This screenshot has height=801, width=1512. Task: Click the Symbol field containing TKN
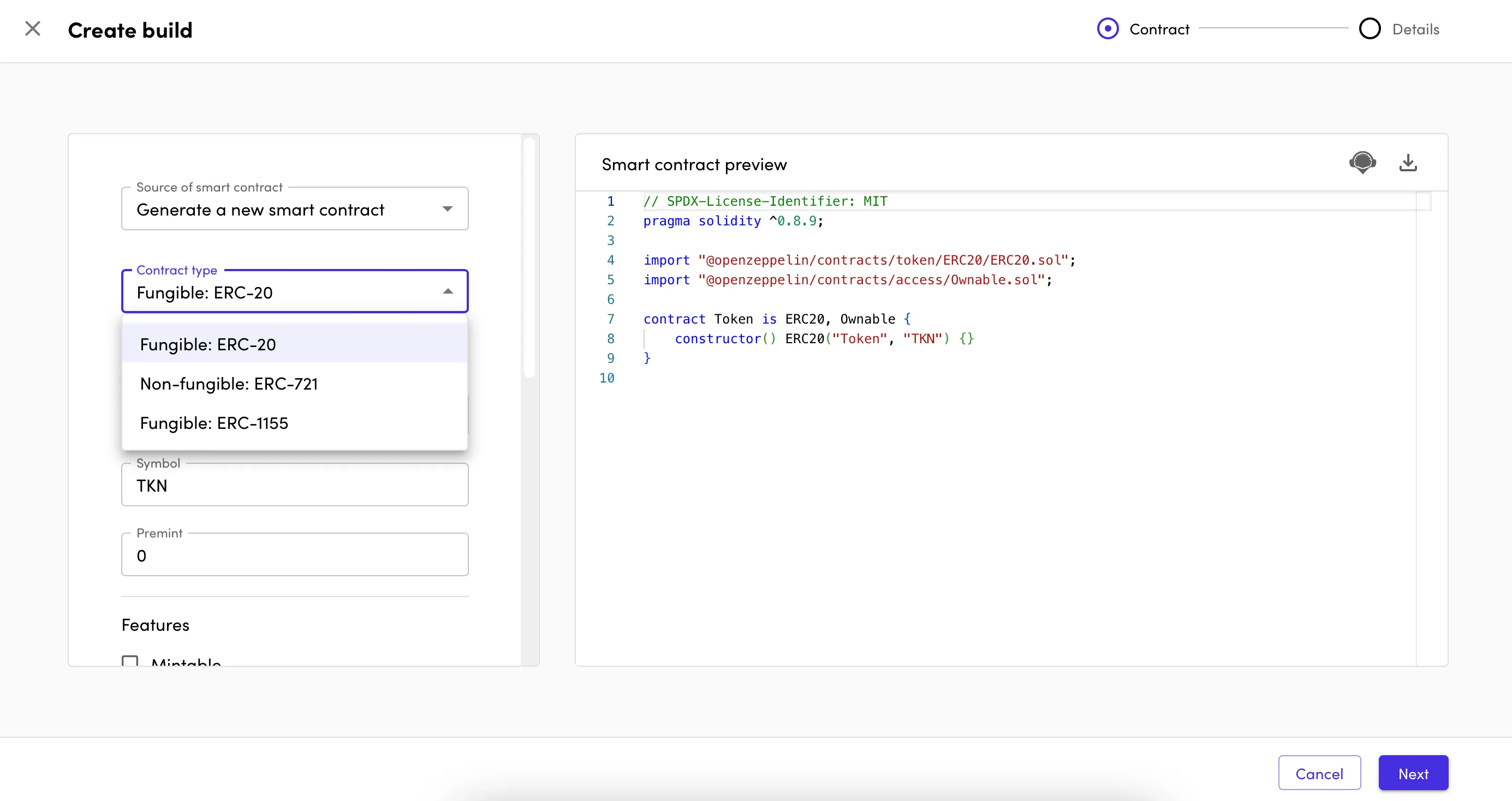(x=295, y=485)
